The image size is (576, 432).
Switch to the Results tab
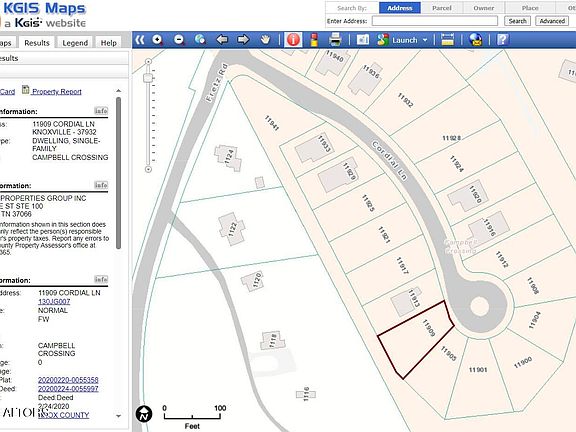point(37,43)
